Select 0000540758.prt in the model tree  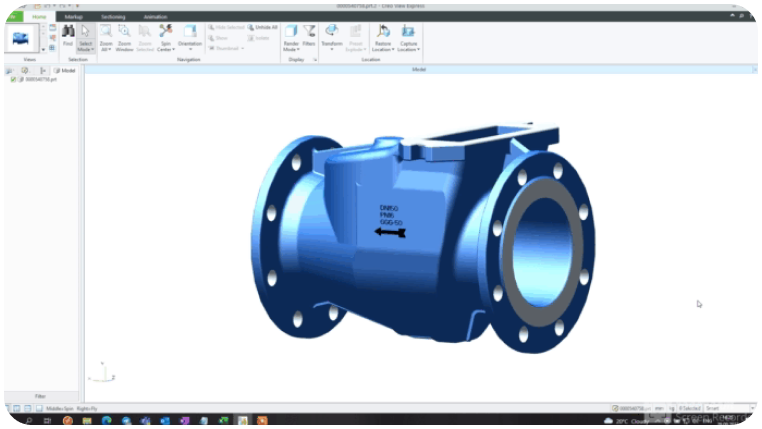(41, 79)
